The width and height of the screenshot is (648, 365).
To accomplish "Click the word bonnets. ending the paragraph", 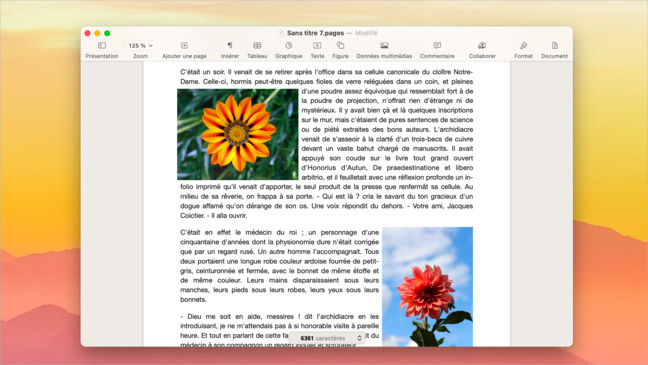I will tap(193, 299).
